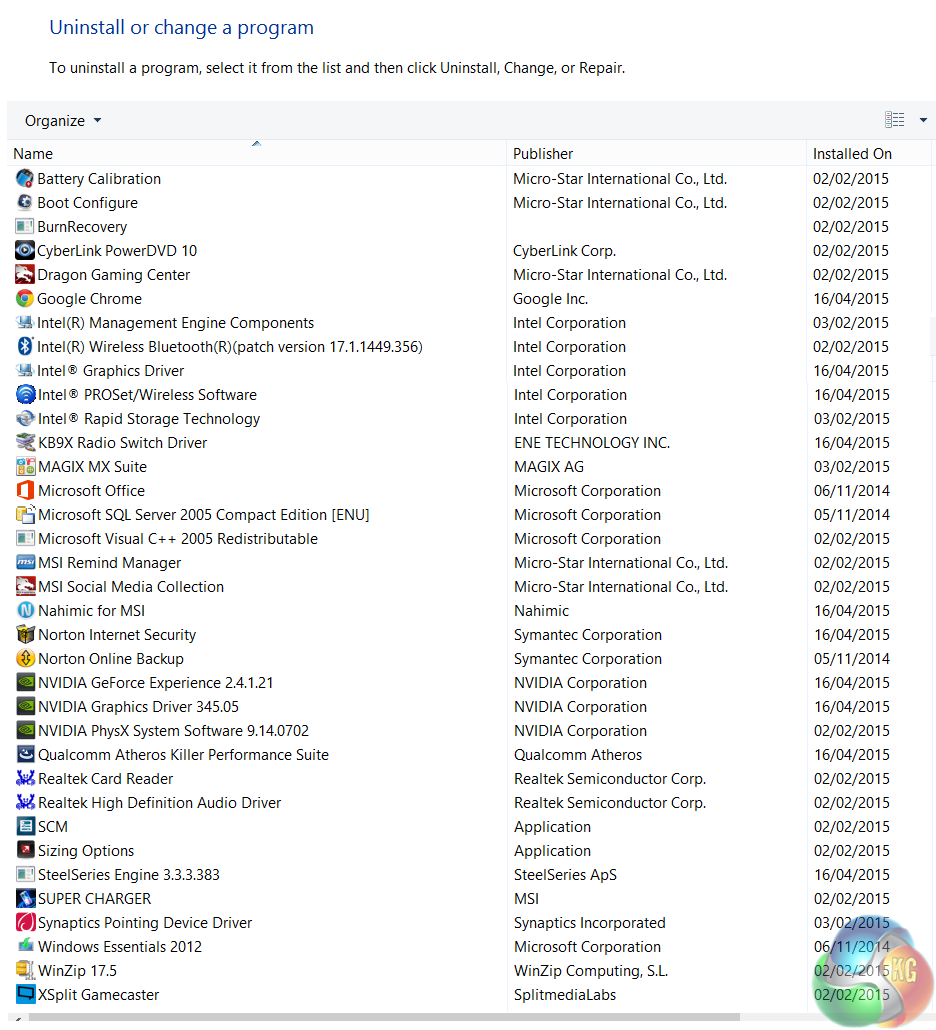Click the Synaptics Incorporated publisher cell

590,923
